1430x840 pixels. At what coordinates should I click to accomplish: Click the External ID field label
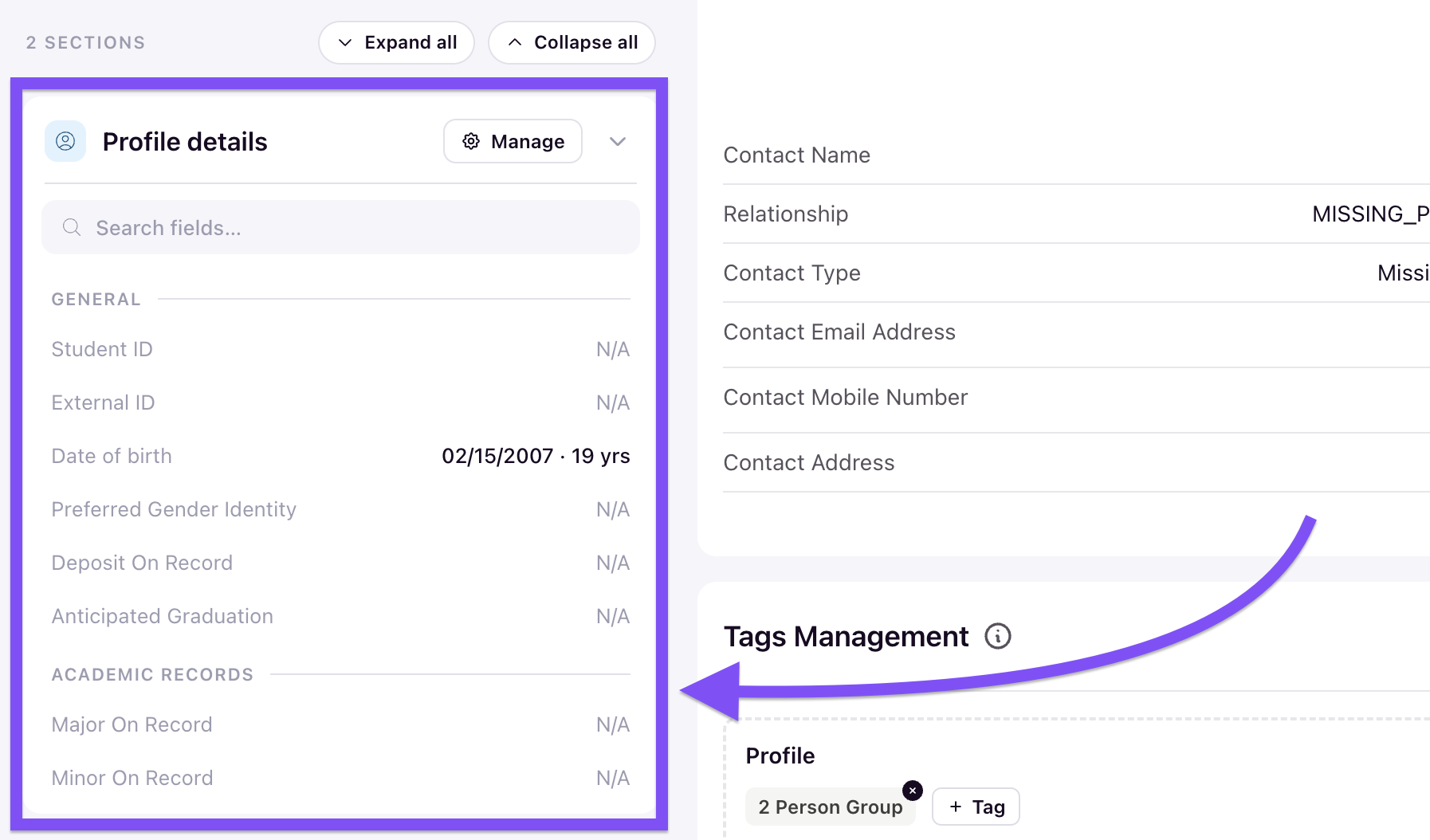[x=104, y=402]
